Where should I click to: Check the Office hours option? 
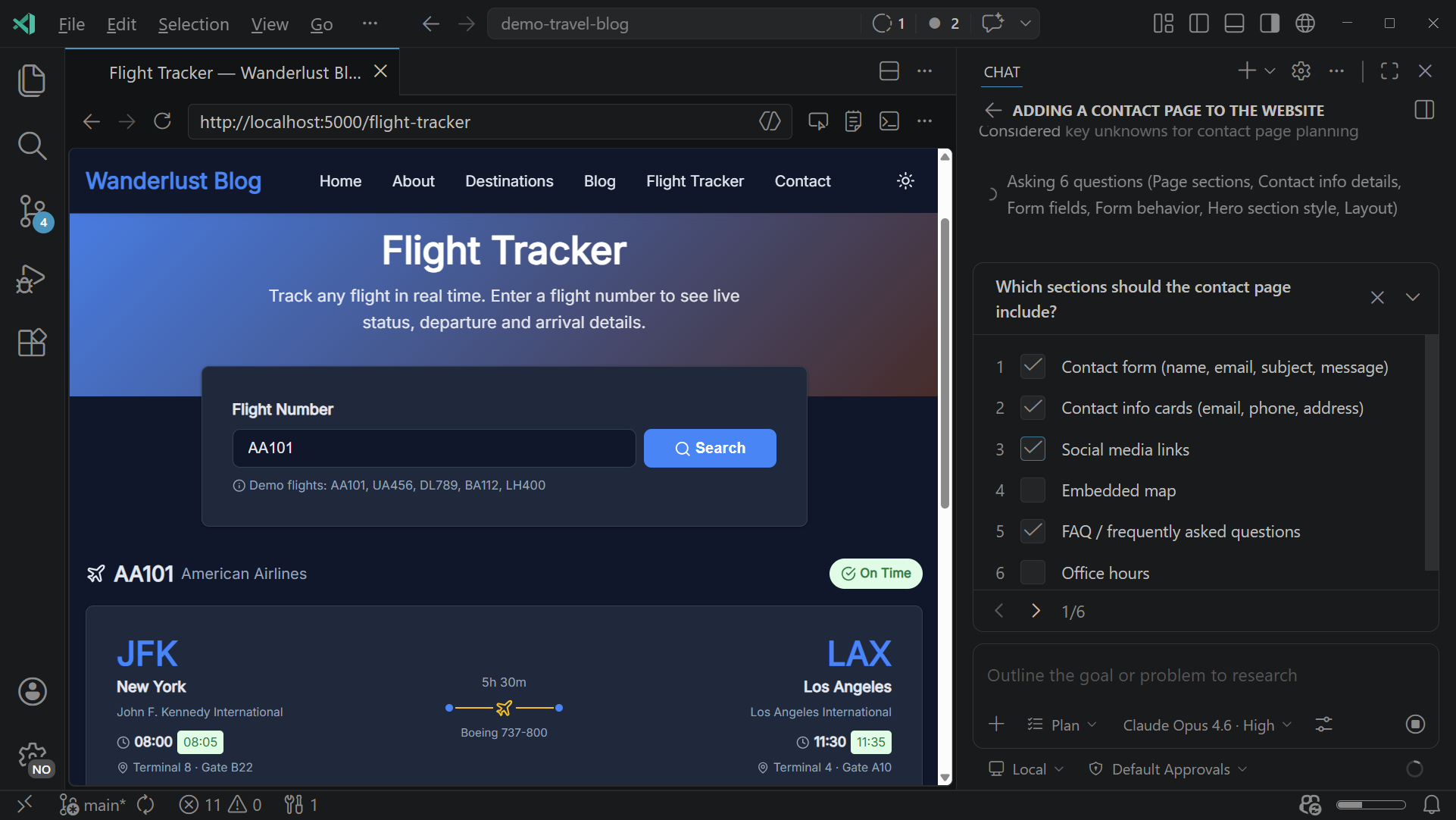click(x=1032, y=573)
